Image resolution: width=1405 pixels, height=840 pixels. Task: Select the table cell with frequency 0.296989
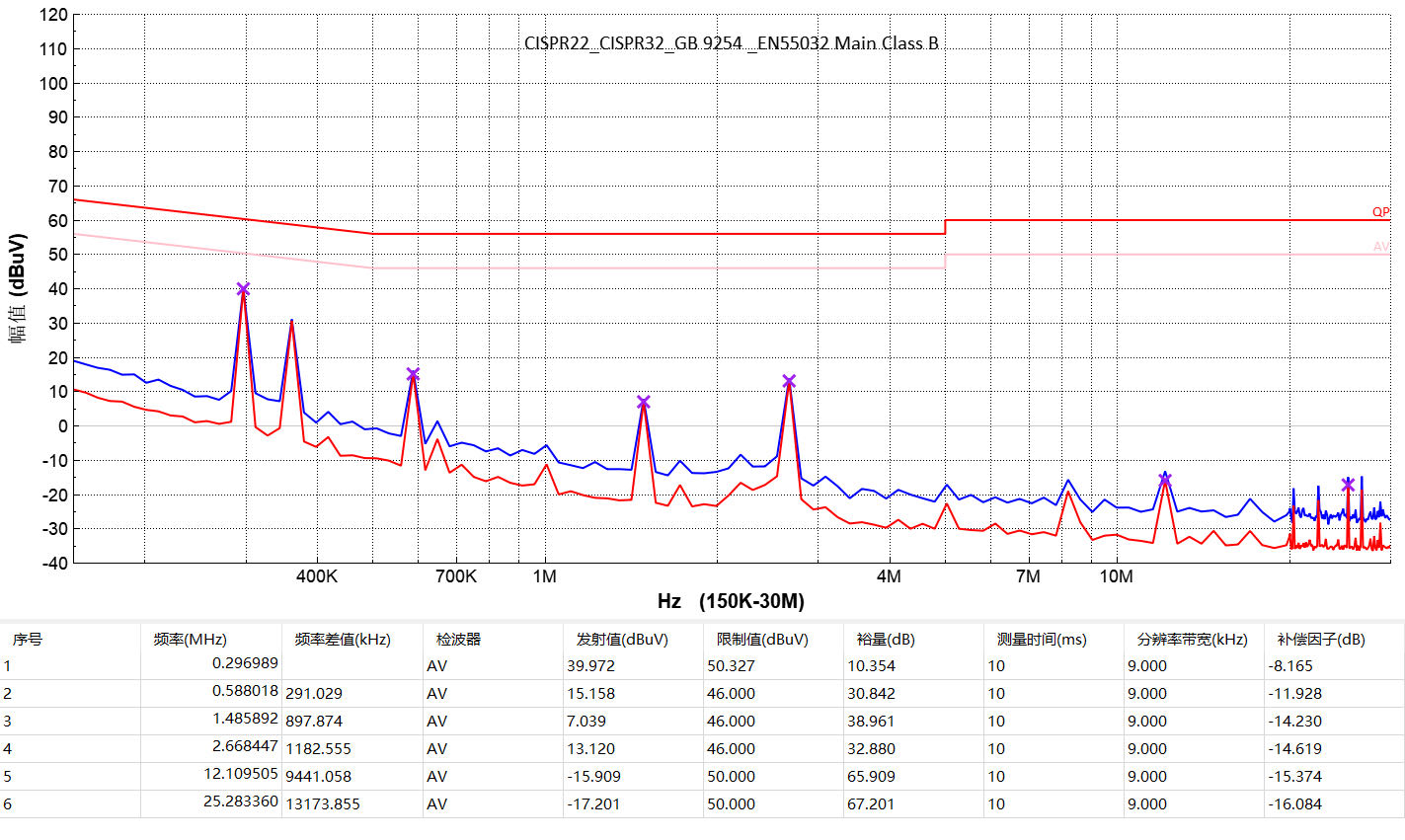245,663
